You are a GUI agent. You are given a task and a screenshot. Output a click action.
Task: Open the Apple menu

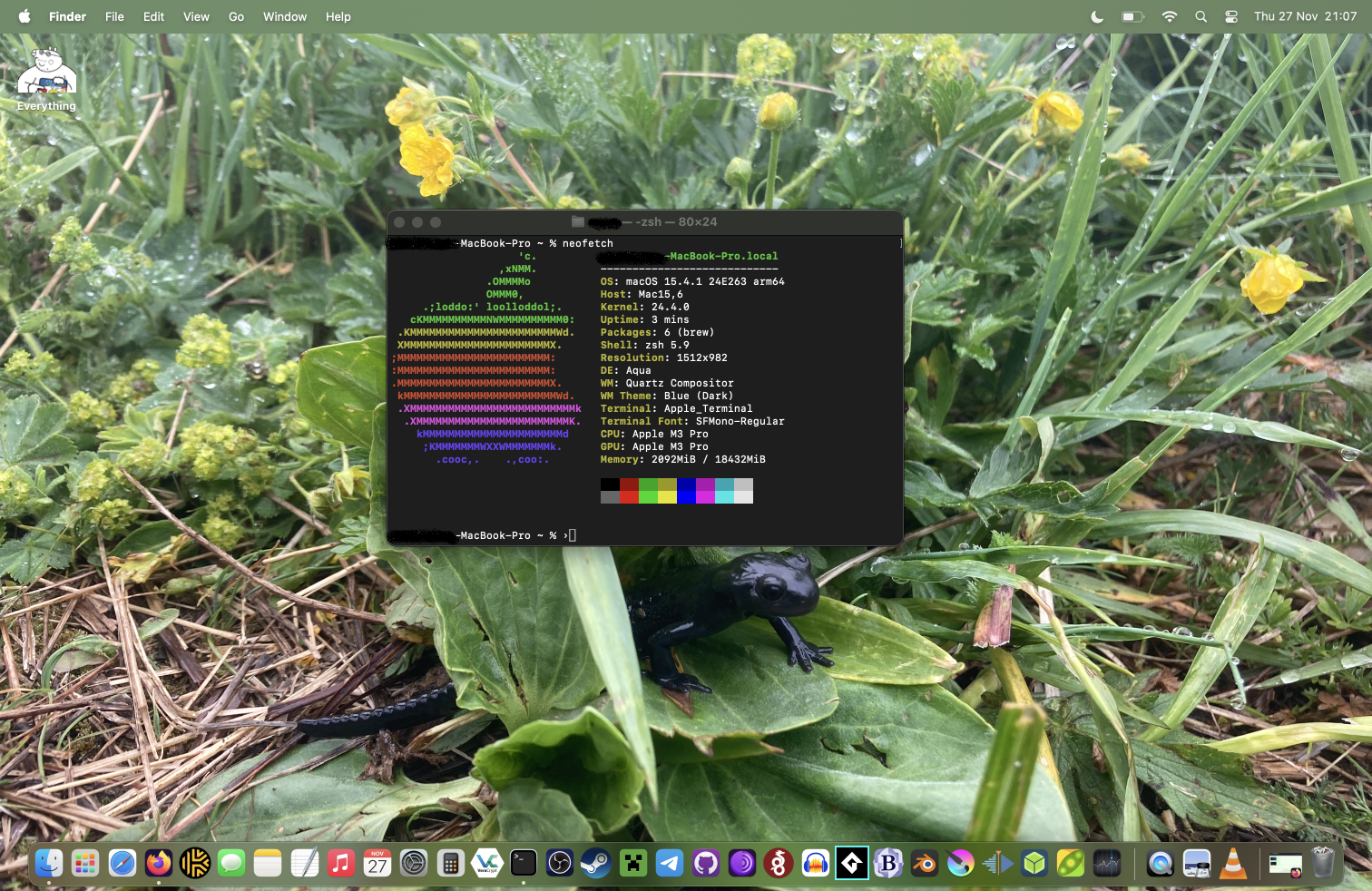(24, 16)
